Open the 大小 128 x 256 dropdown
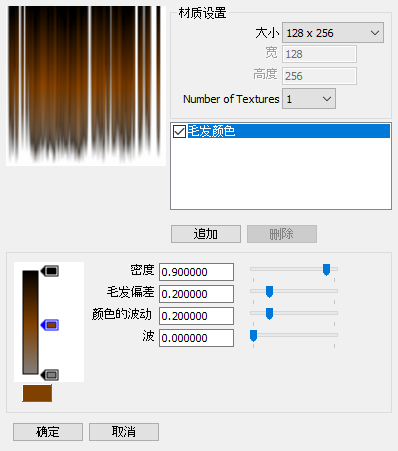Image resolution: width=398 pixels, height=451 pixels. [x=333, y=33]
